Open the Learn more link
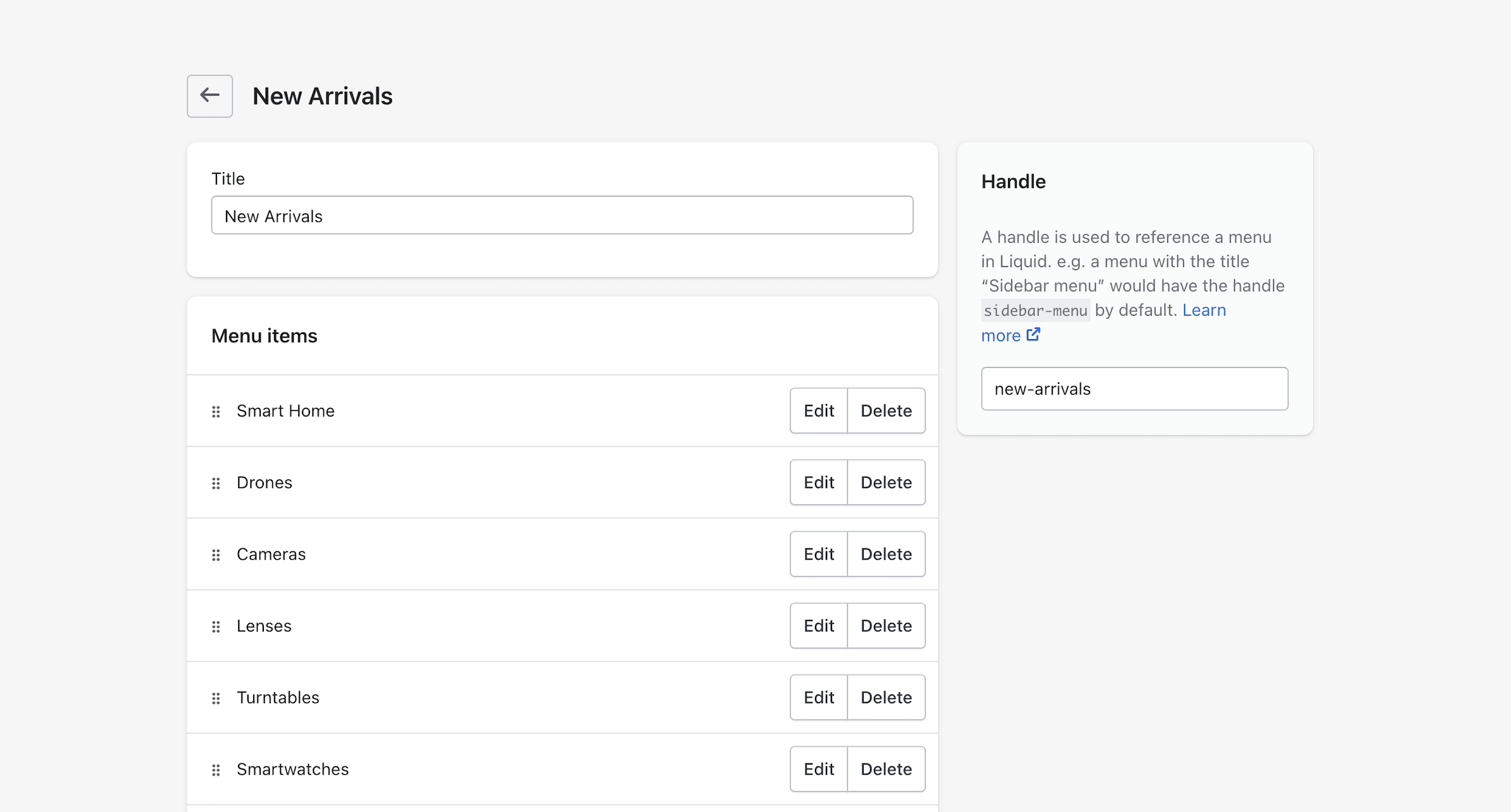This screenshot has width=1511, height=812. [1203, 310]
